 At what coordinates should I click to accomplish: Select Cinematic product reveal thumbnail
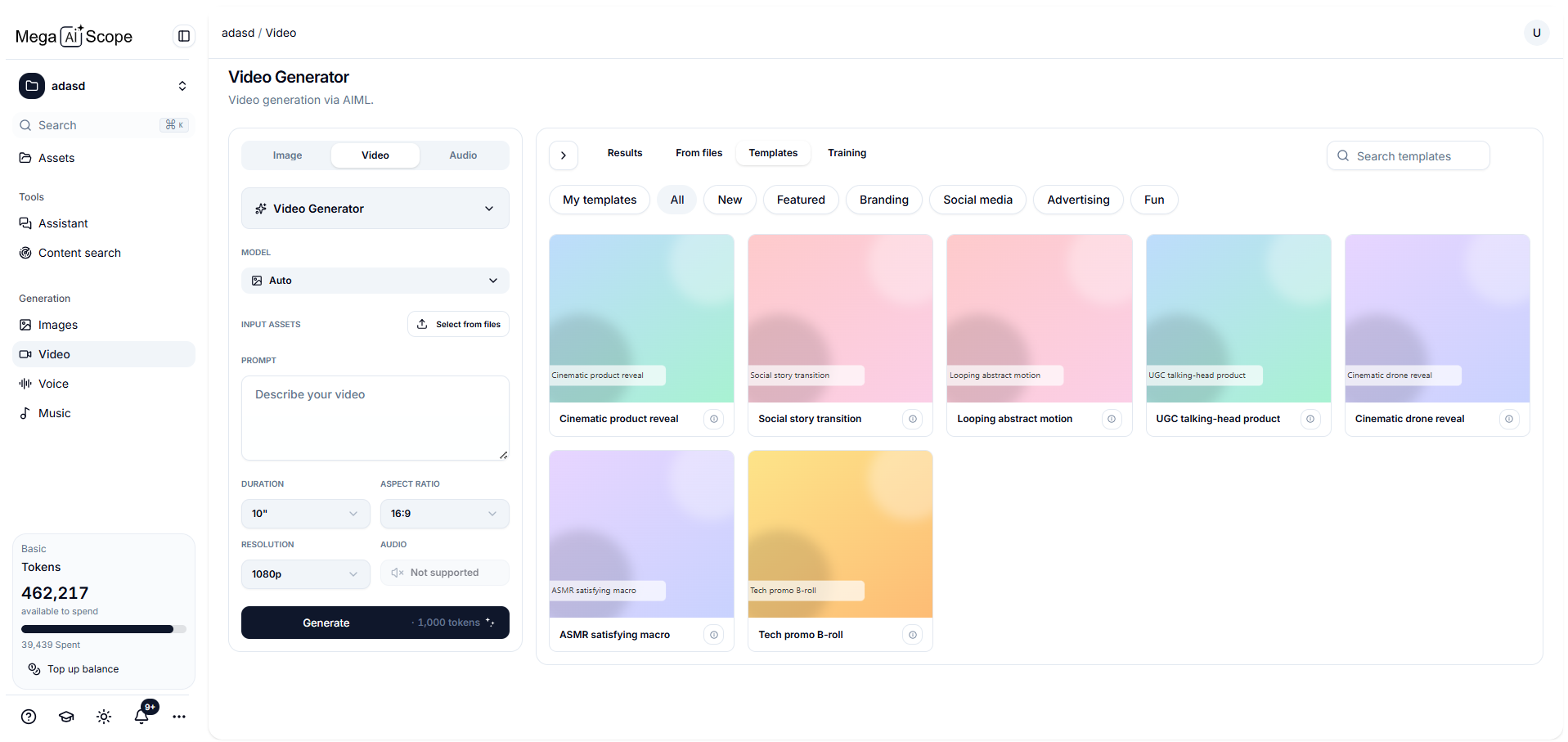[642, 318]
